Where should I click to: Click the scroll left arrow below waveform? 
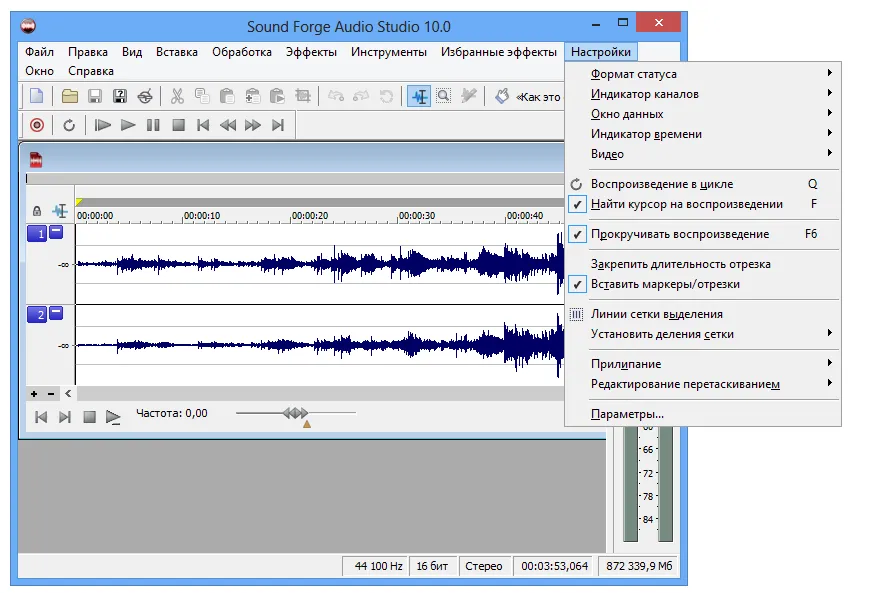click(x=68, y=393)
